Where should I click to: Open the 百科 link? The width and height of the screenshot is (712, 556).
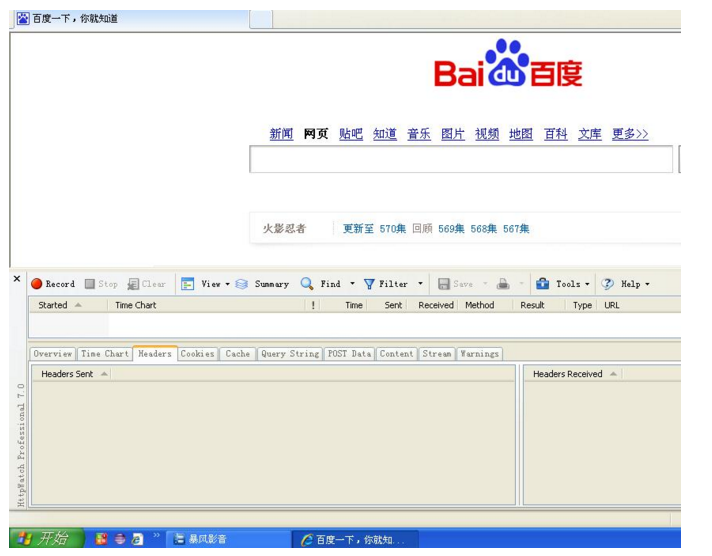pos(555,134)
